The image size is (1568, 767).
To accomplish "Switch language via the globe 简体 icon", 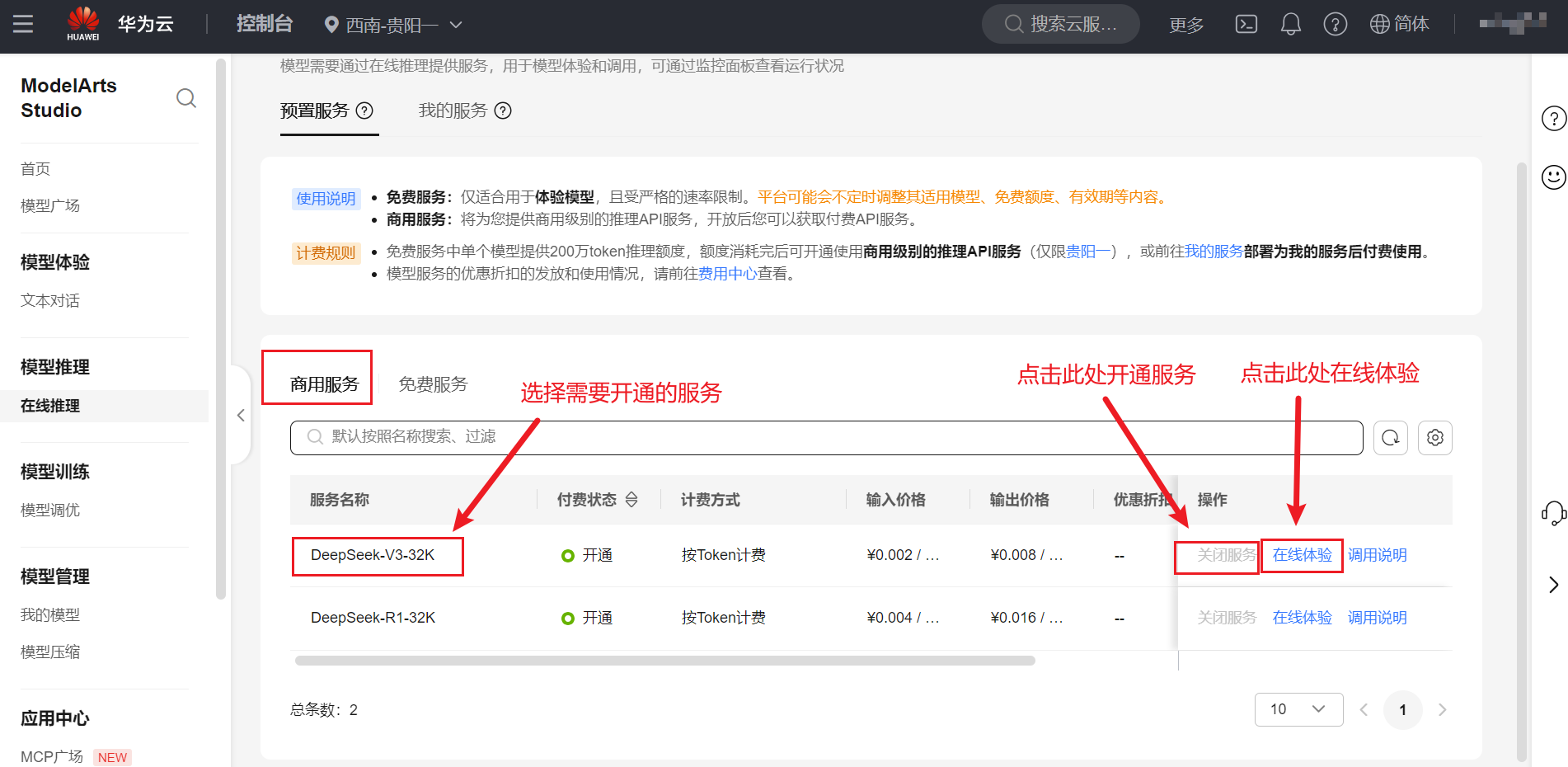I will pos(1400,24).
